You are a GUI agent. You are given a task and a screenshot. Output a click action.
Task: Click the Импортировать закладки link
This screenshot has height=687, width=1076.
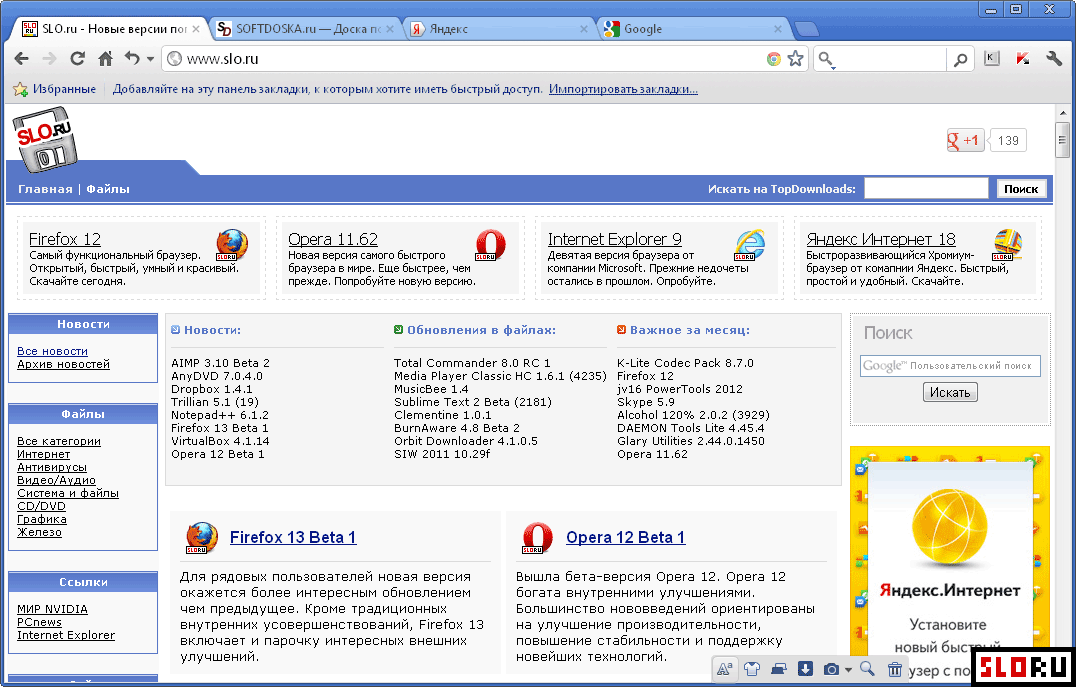(x=623, y=89)
